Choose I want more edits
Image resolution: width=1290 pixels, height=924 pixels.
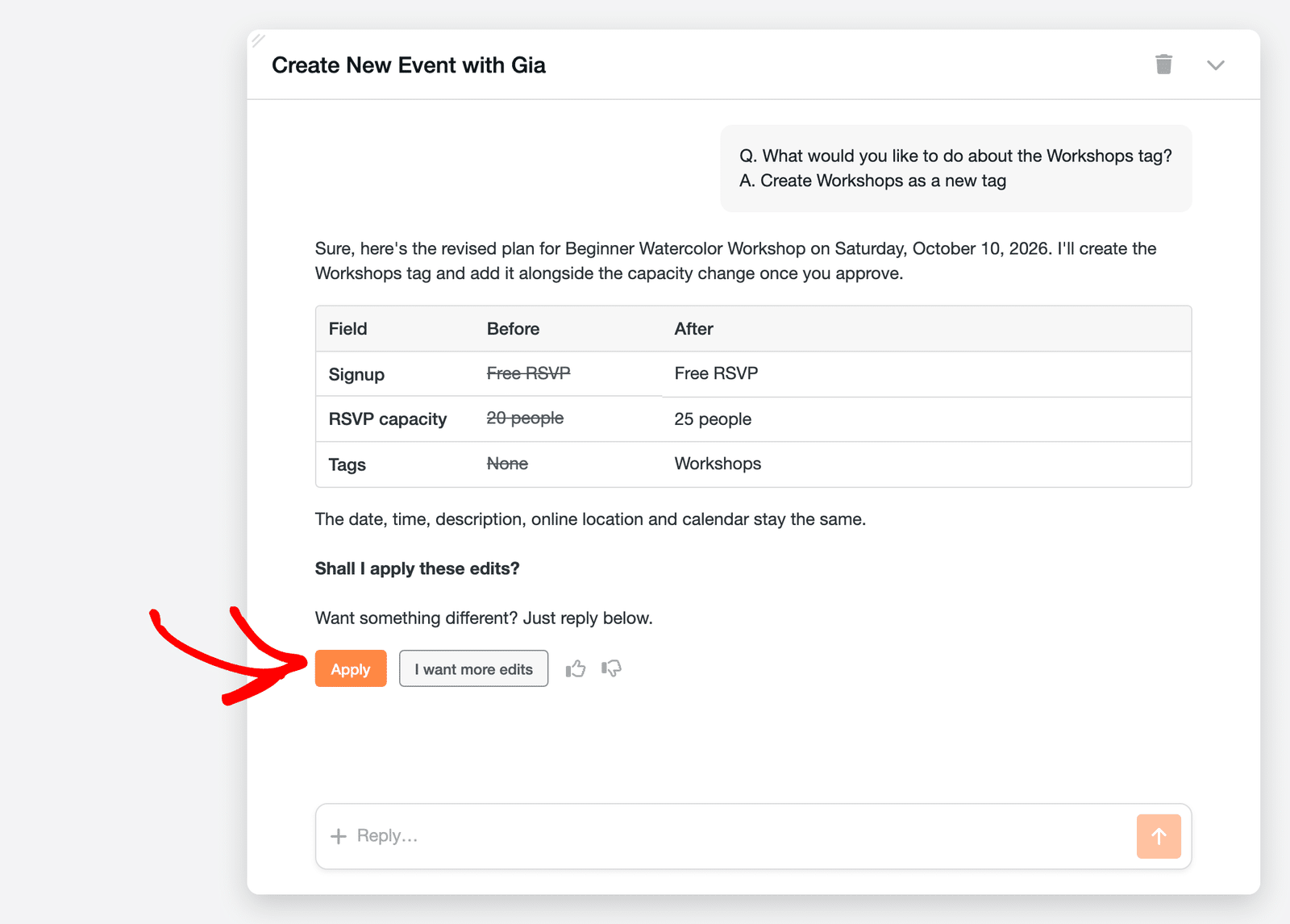[x=473, y=668]
